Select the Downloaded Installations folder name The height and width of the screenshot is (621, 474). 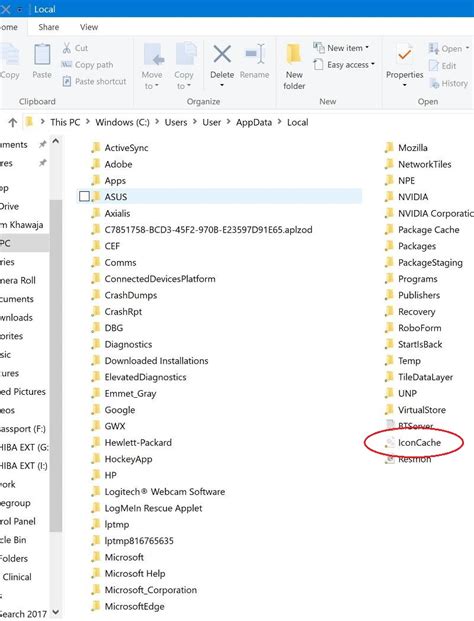tap(156, 361)
